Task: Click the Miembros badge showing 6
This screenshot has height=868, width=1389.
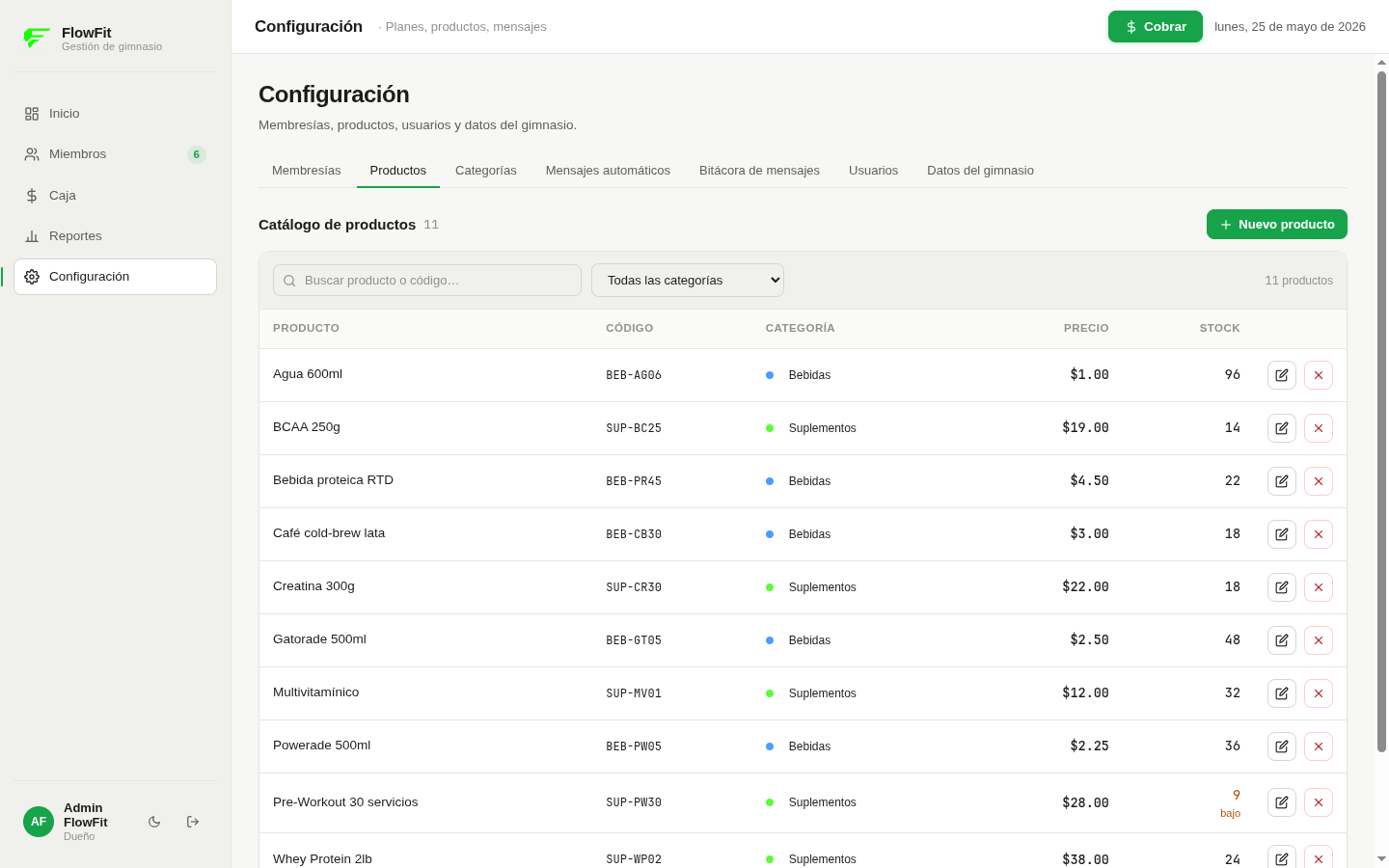Action: [x=197, y=154]
